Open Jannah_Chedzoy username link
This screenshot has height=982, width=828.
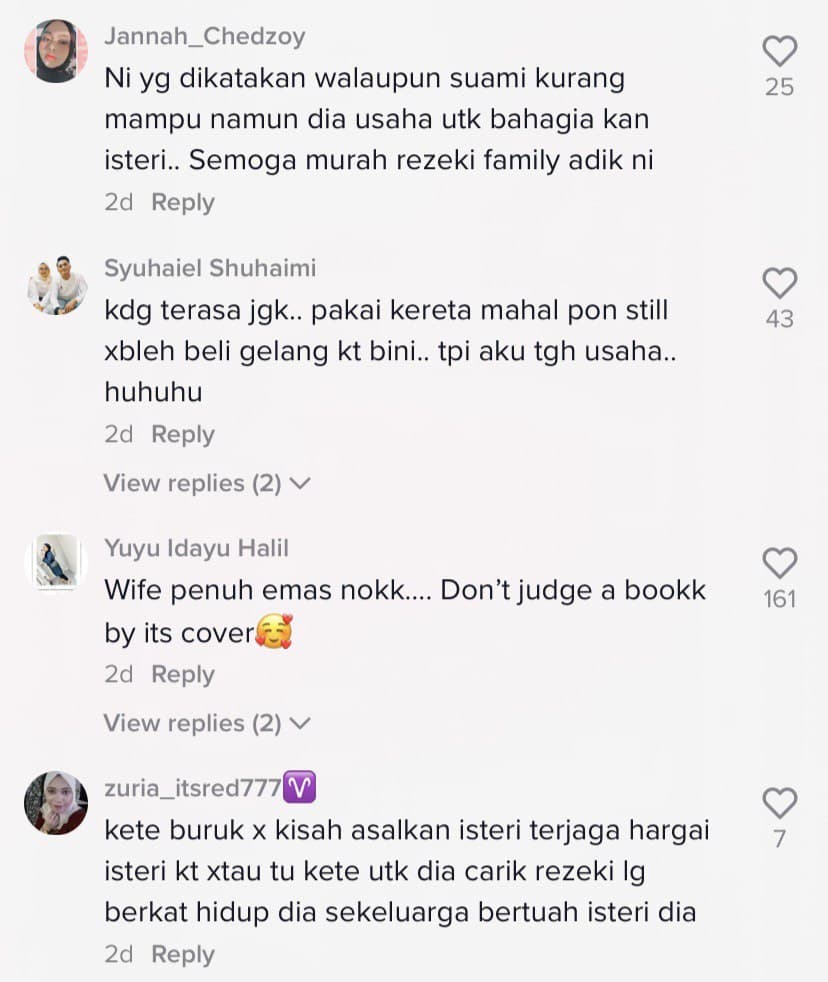pos(205,37)
